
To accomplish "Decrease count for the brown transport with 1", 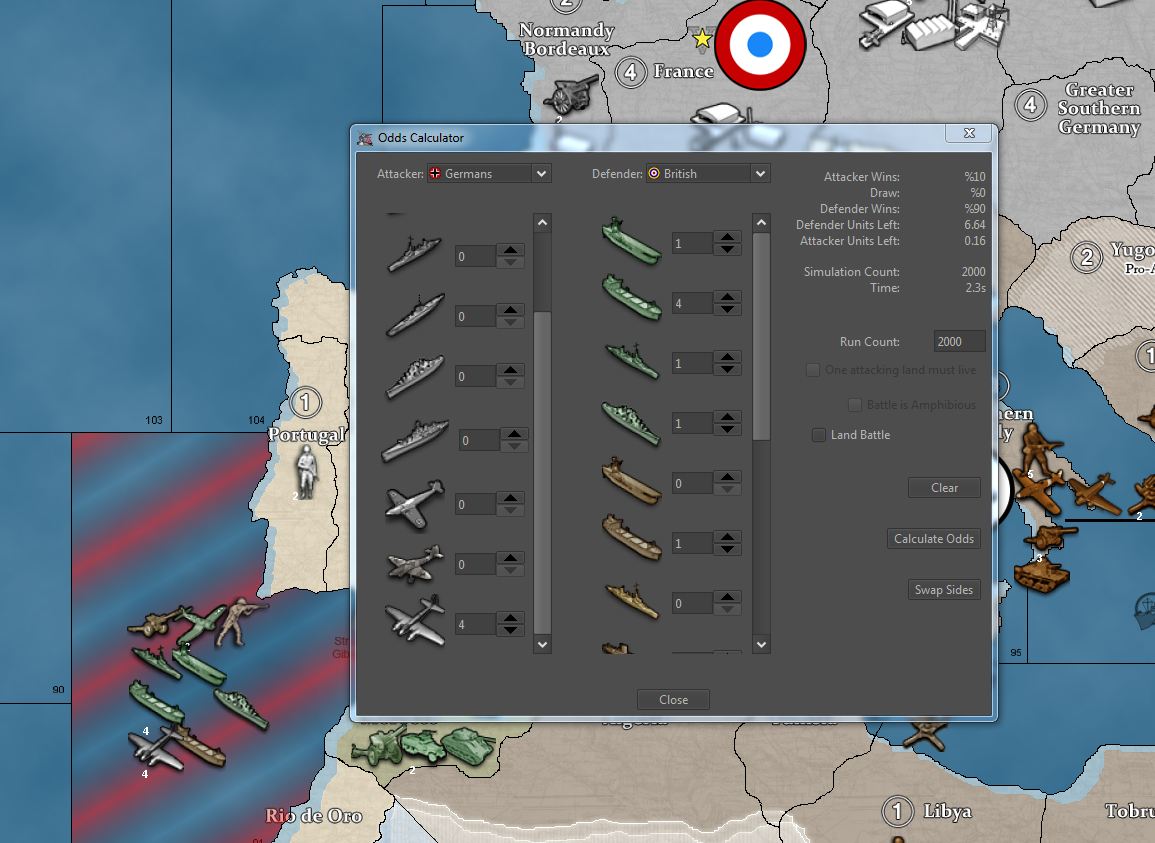I will point(727,550).
